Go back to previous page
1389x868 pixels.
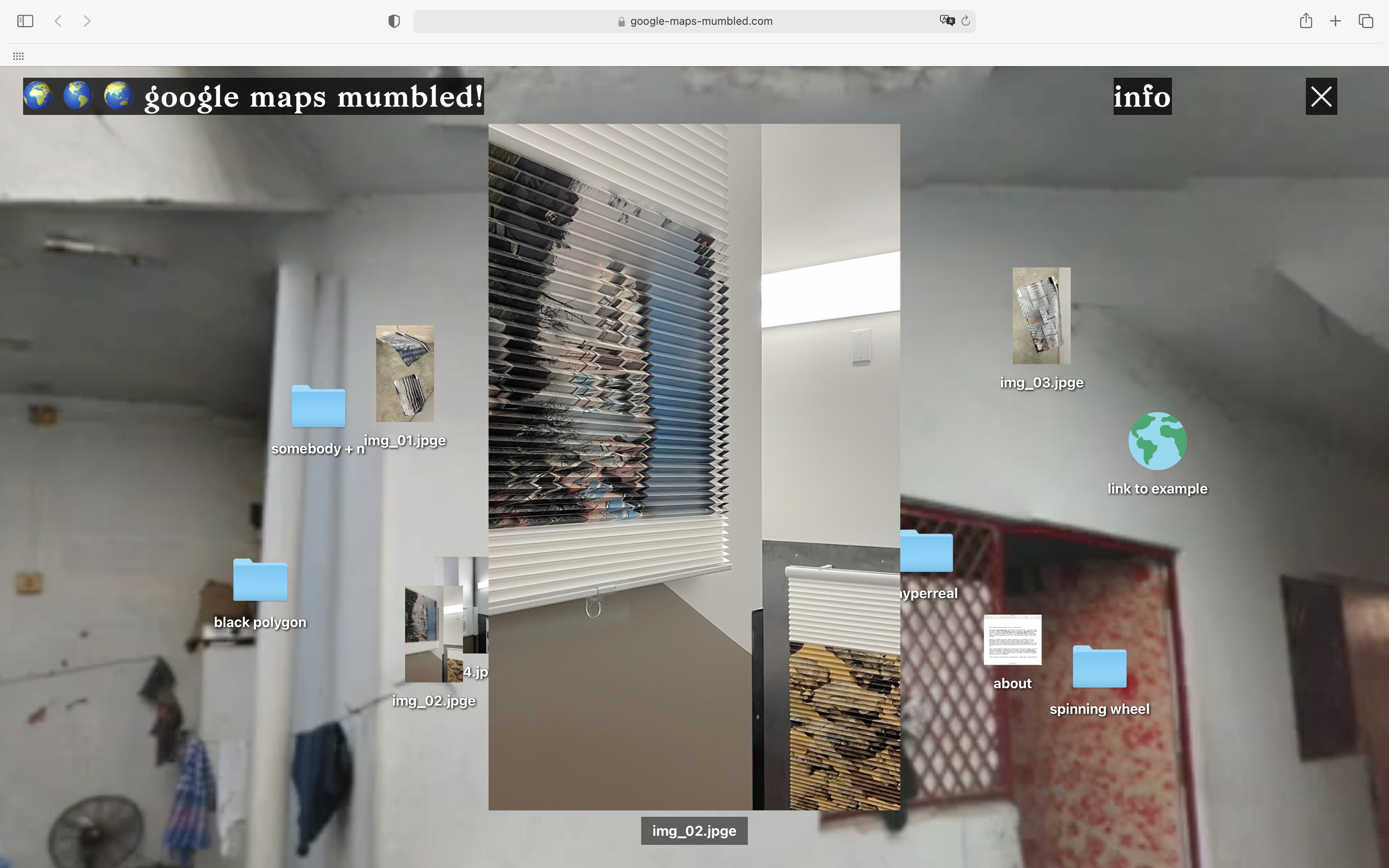pyautogui.click(x=58, y=21)
